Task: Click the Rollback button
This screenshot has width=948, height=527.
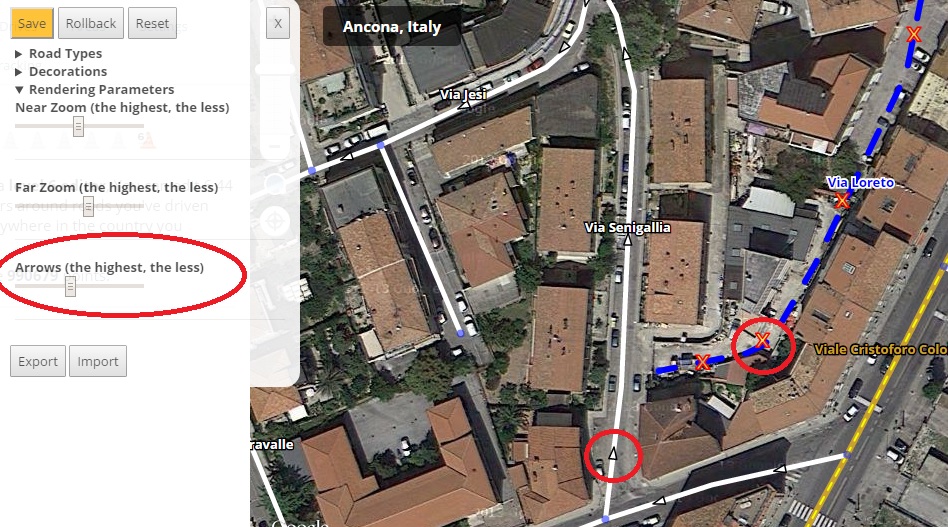Action: pyautogui.click(x=91, y=24)
